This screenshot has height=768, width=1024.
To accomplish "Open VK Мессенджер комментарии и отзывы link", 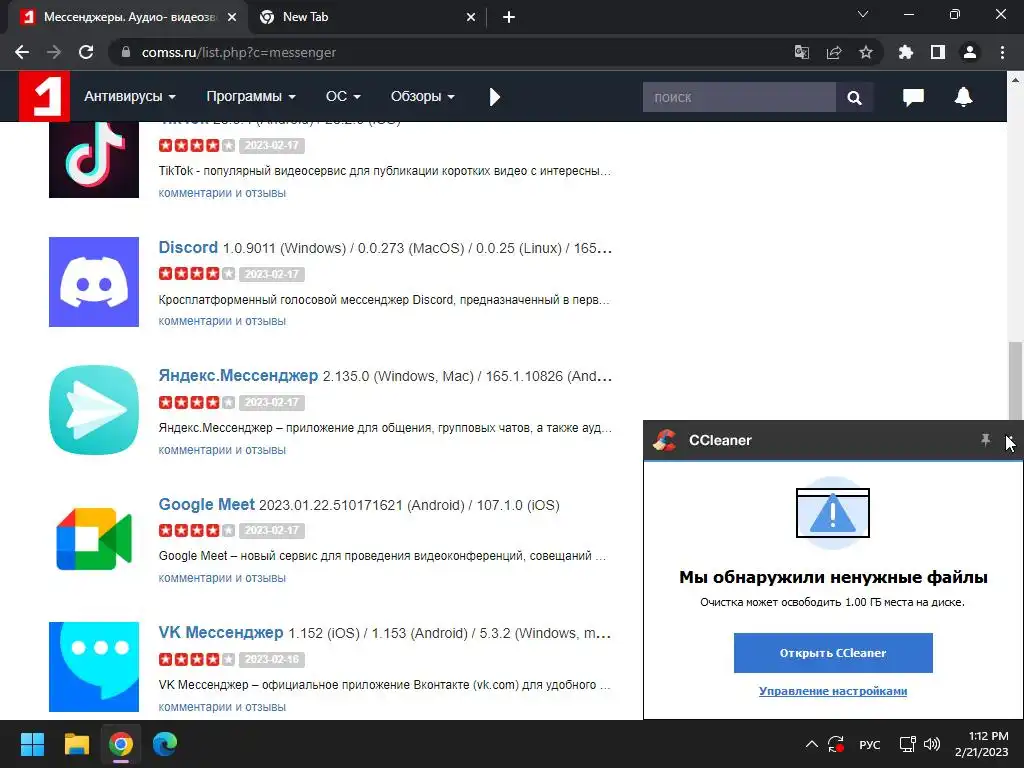I will point(222,707).
